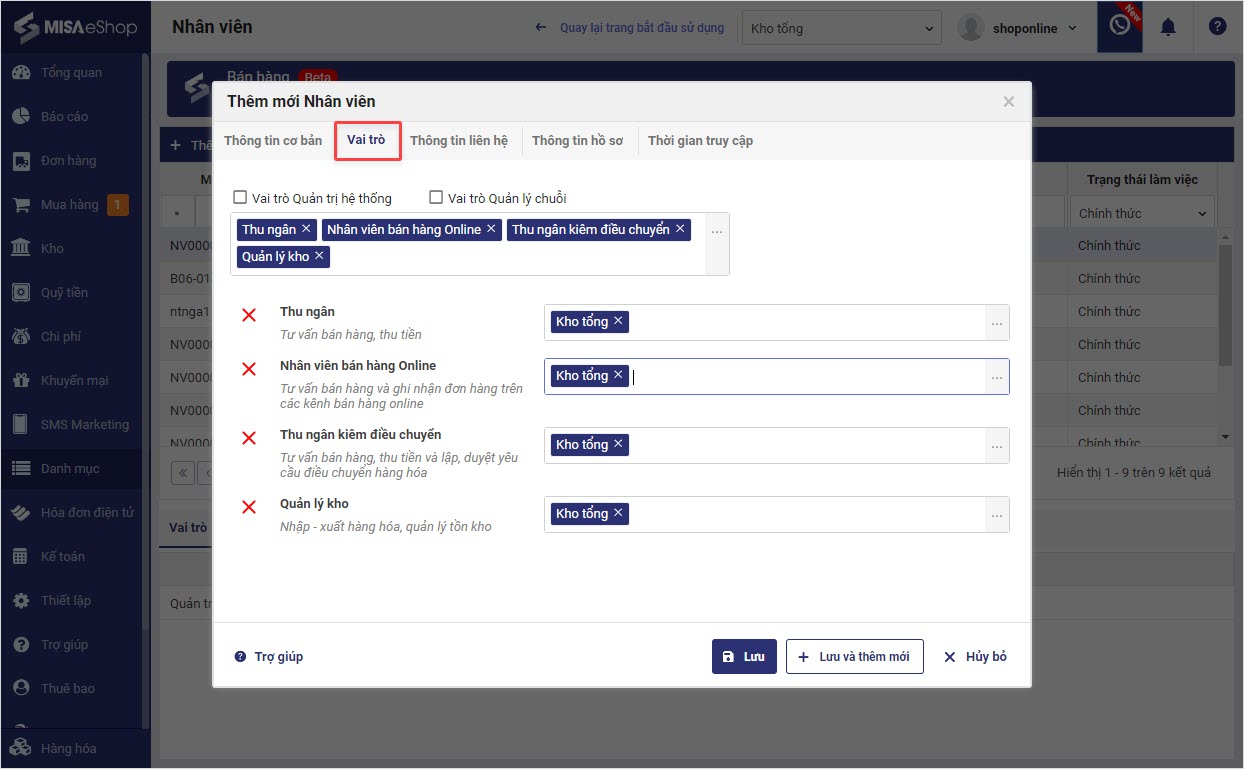The image size is (1244, 769).
Task: Click the MISA eShop logo
Action: click(x=75, y=26)
